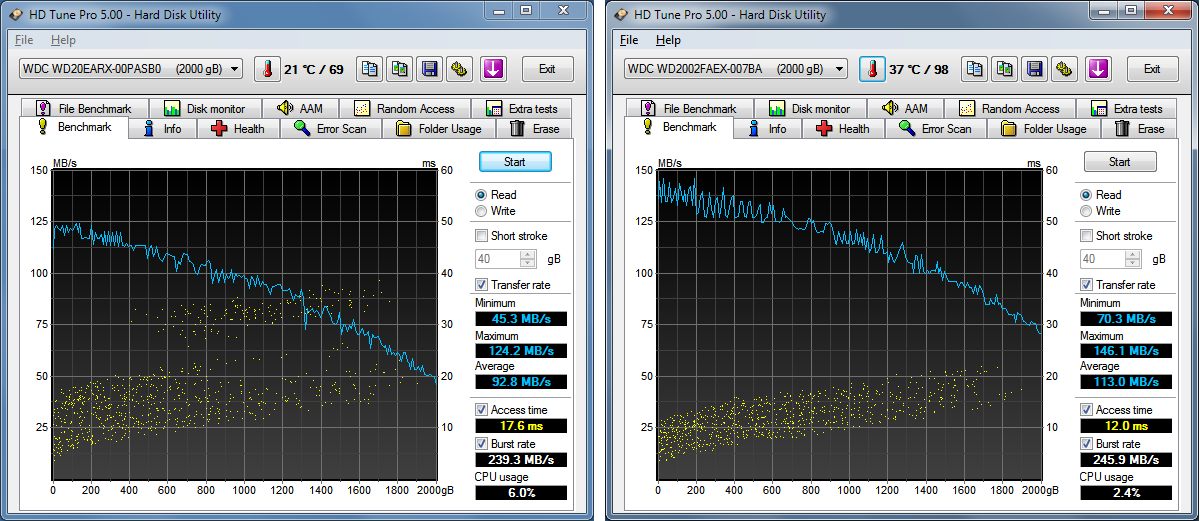Click the thermometer icon in the WD20EARX window
This screenshot has height=521, width=1200.
point(268,69)
